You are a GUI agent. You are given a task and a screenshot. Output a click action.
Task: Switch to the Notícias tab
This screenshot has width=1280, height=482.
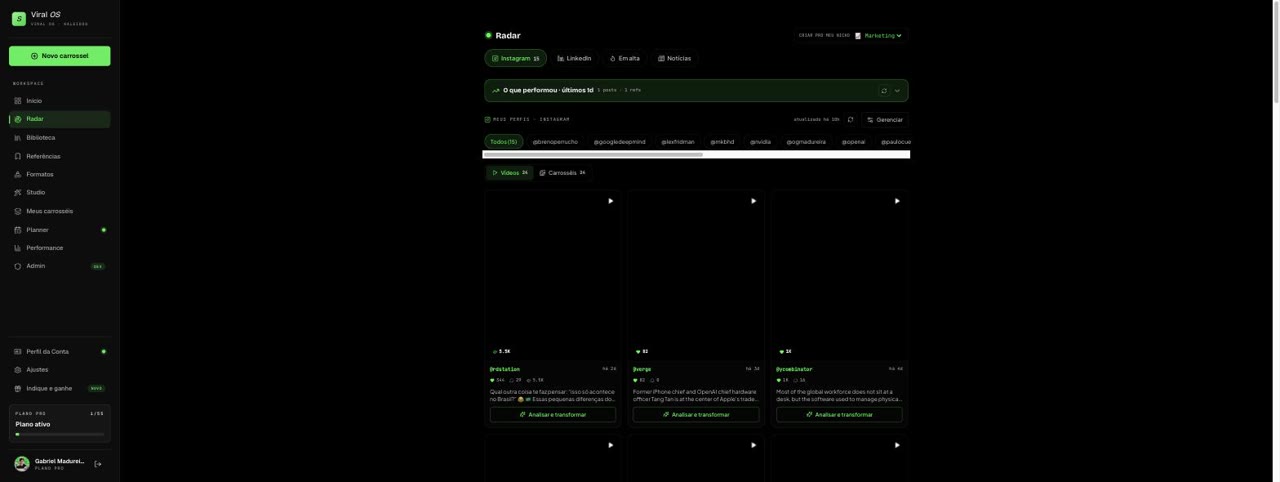click(674, 58)
